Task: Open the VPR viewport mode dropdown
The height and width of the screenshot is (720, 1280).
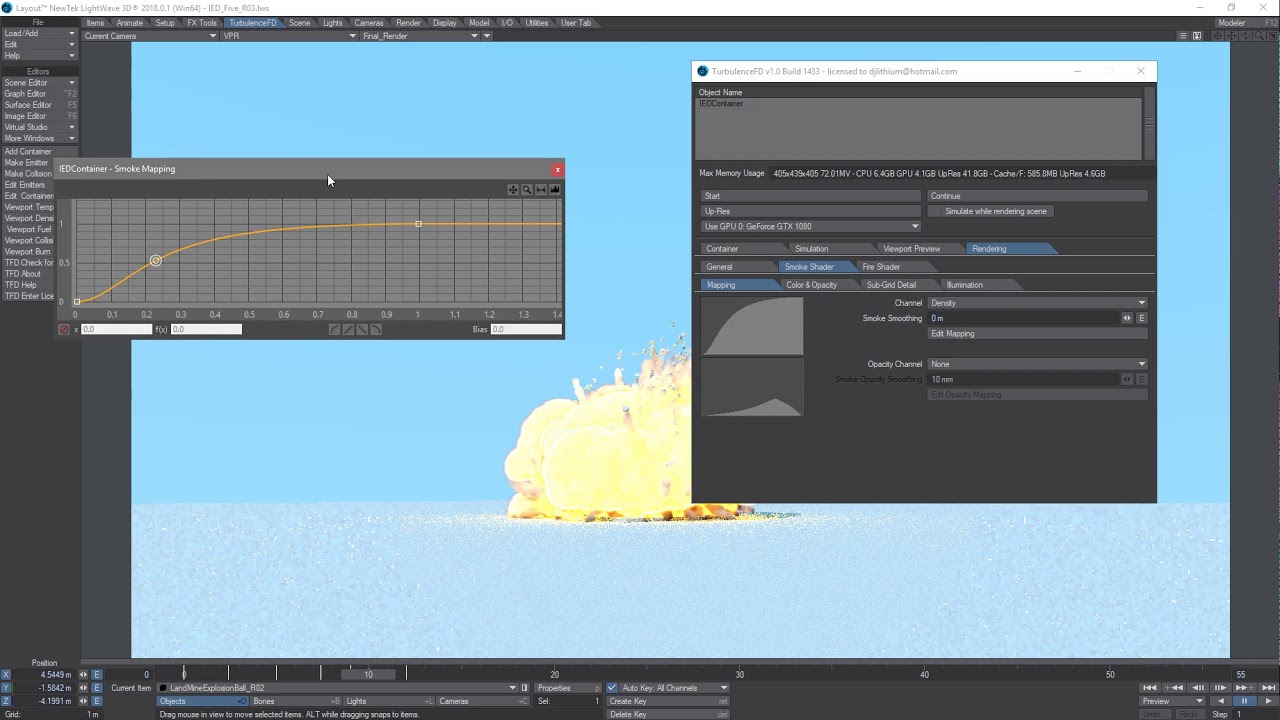Action: [289, 36]
